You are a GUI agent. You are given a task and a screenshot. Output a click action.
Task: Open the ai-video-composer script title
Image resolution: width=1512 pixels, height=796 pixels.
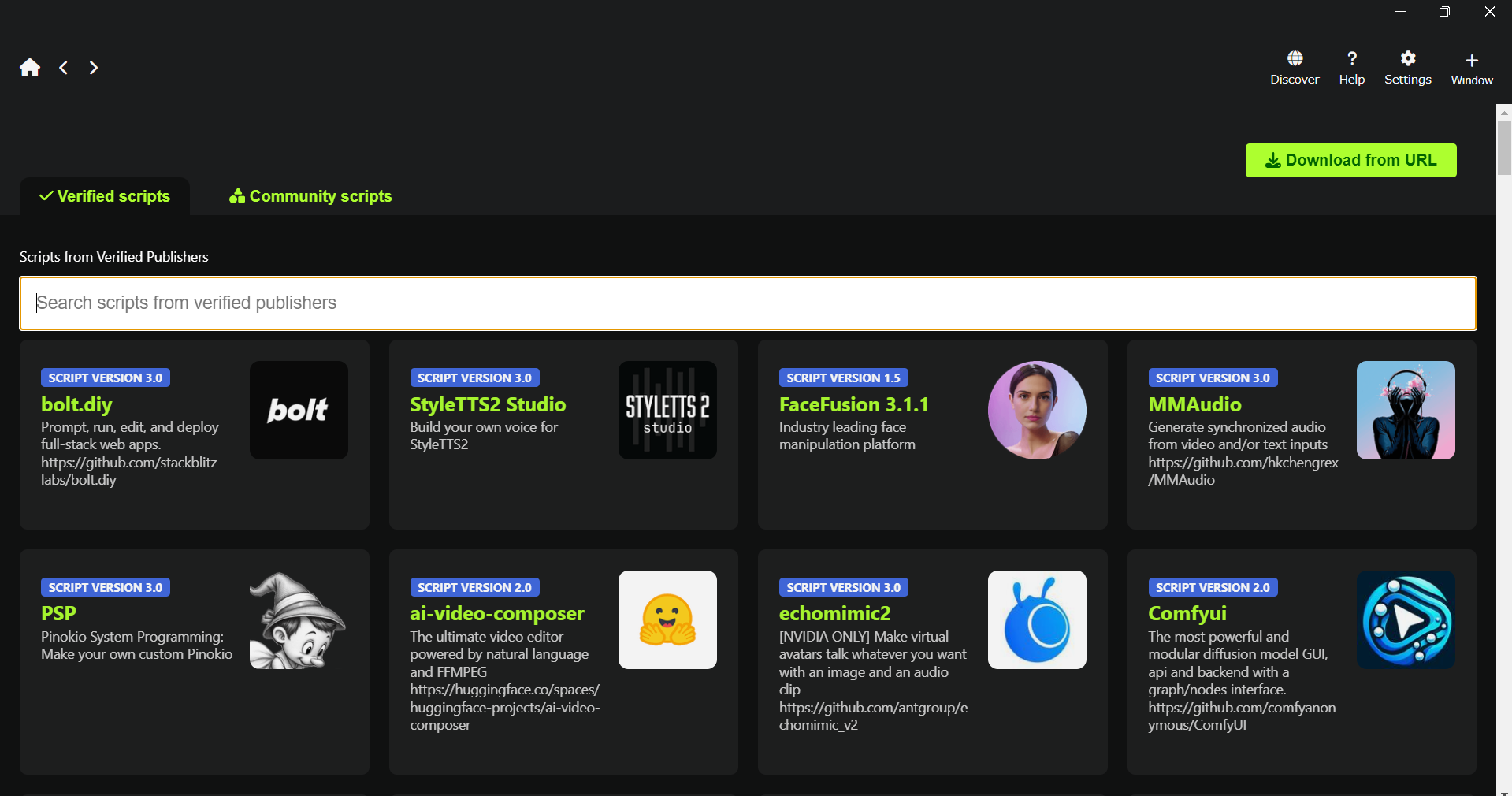point(497,613)
